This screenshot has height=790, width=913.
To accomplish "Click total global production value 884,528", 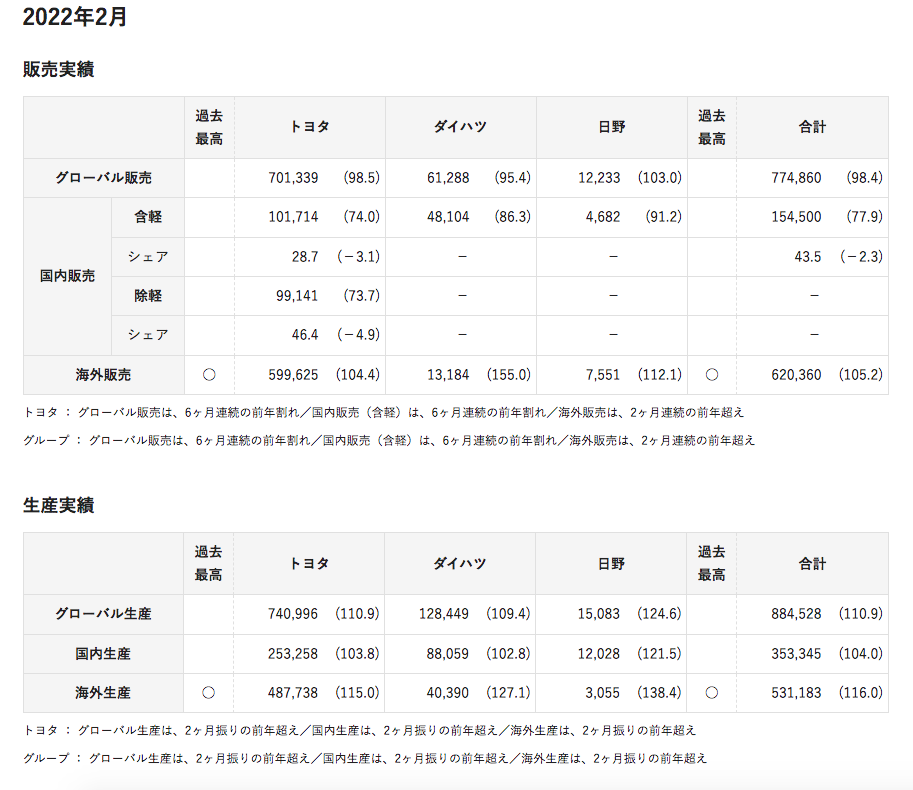I will pos(796,614).
